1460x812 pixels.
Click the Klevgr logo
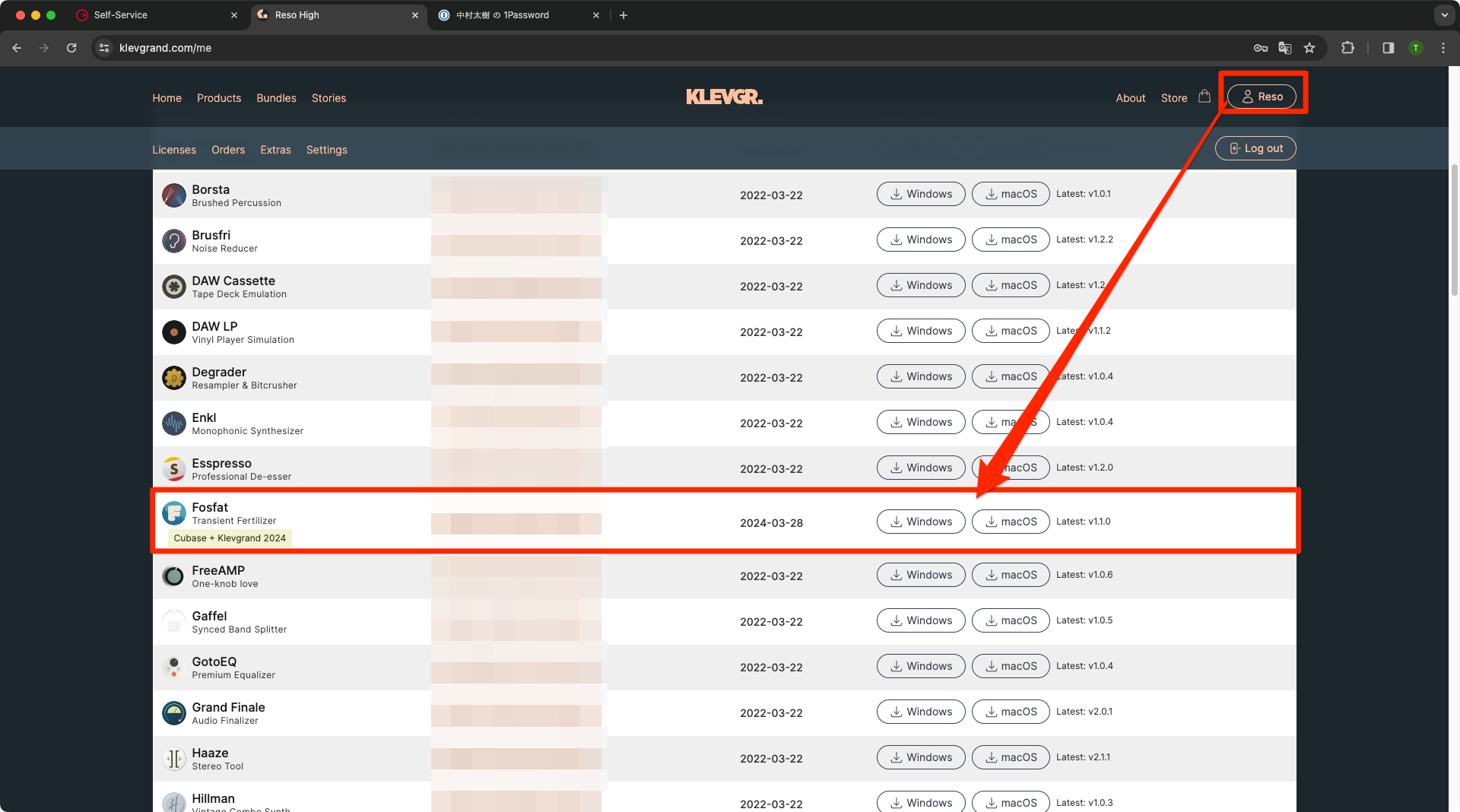coord(725,97)
